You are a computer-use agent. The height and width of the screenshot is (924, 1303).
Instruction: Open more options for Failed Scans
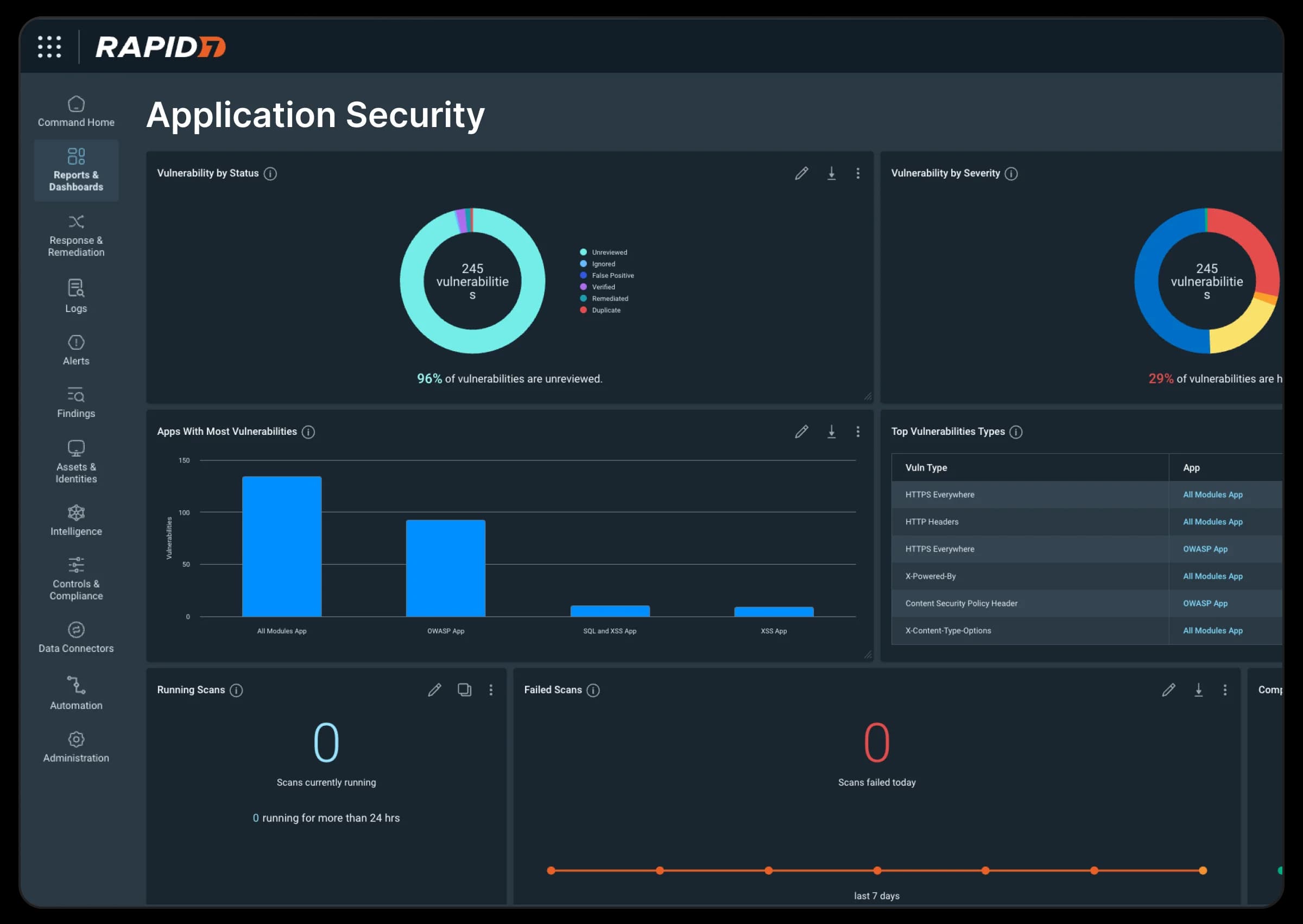[1225, 690]
